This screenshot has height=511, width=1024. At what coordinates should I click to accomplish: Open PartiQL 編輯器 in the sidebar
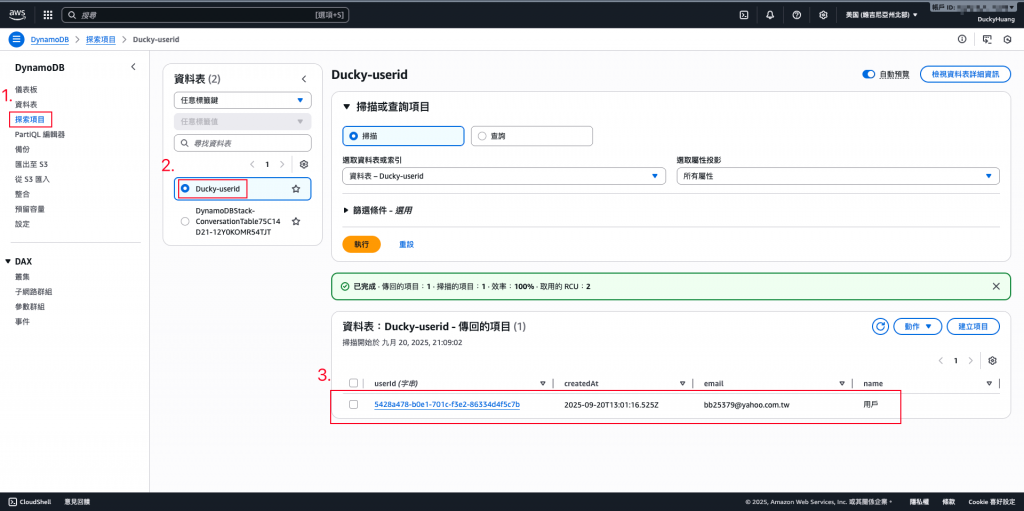click(40, 135)
